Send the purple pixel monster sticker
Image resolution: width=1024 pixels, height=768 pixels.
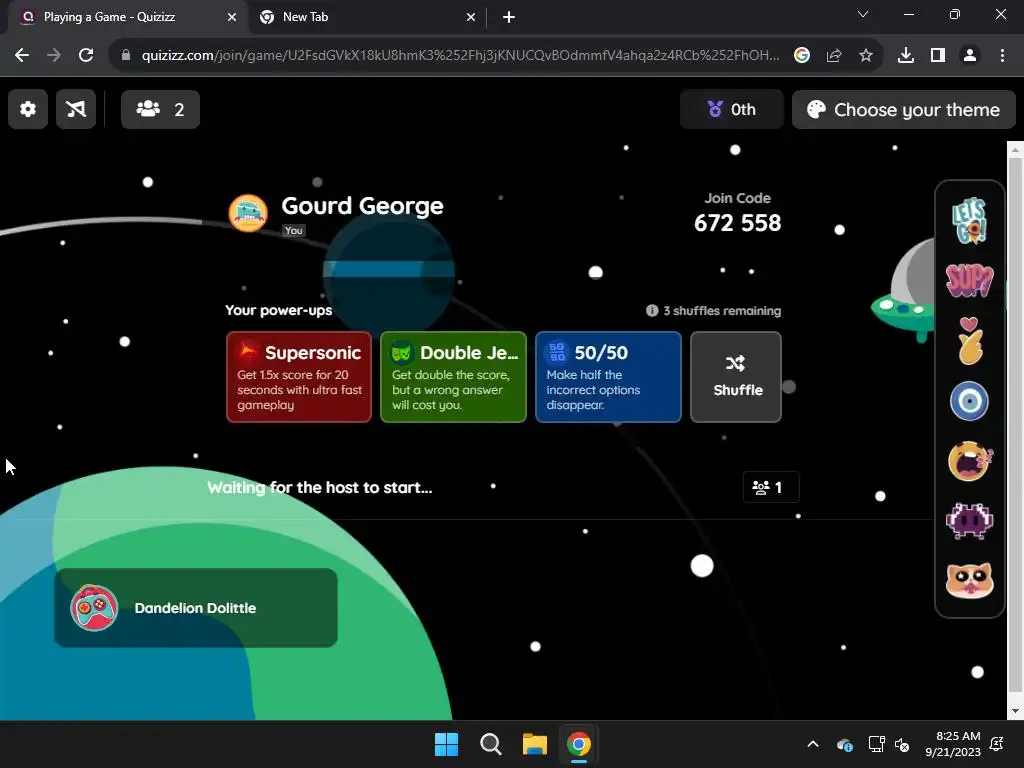(969, 520)
